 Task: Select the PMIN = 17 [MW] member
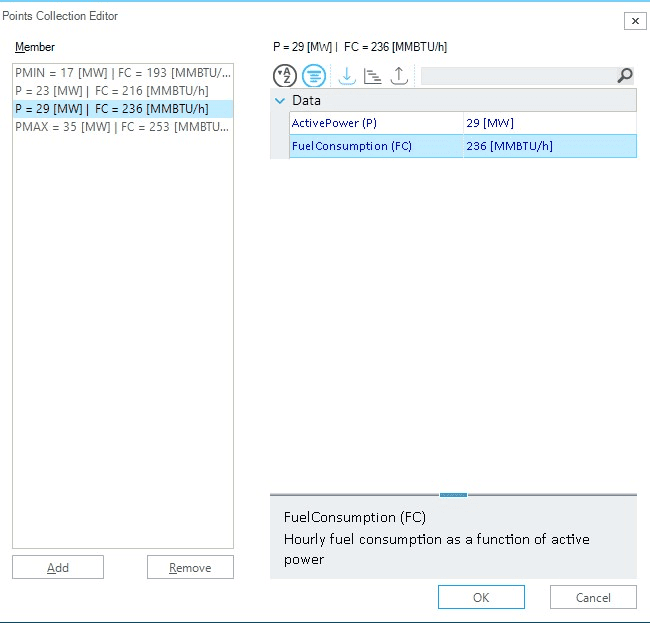[x=123, y=73]
